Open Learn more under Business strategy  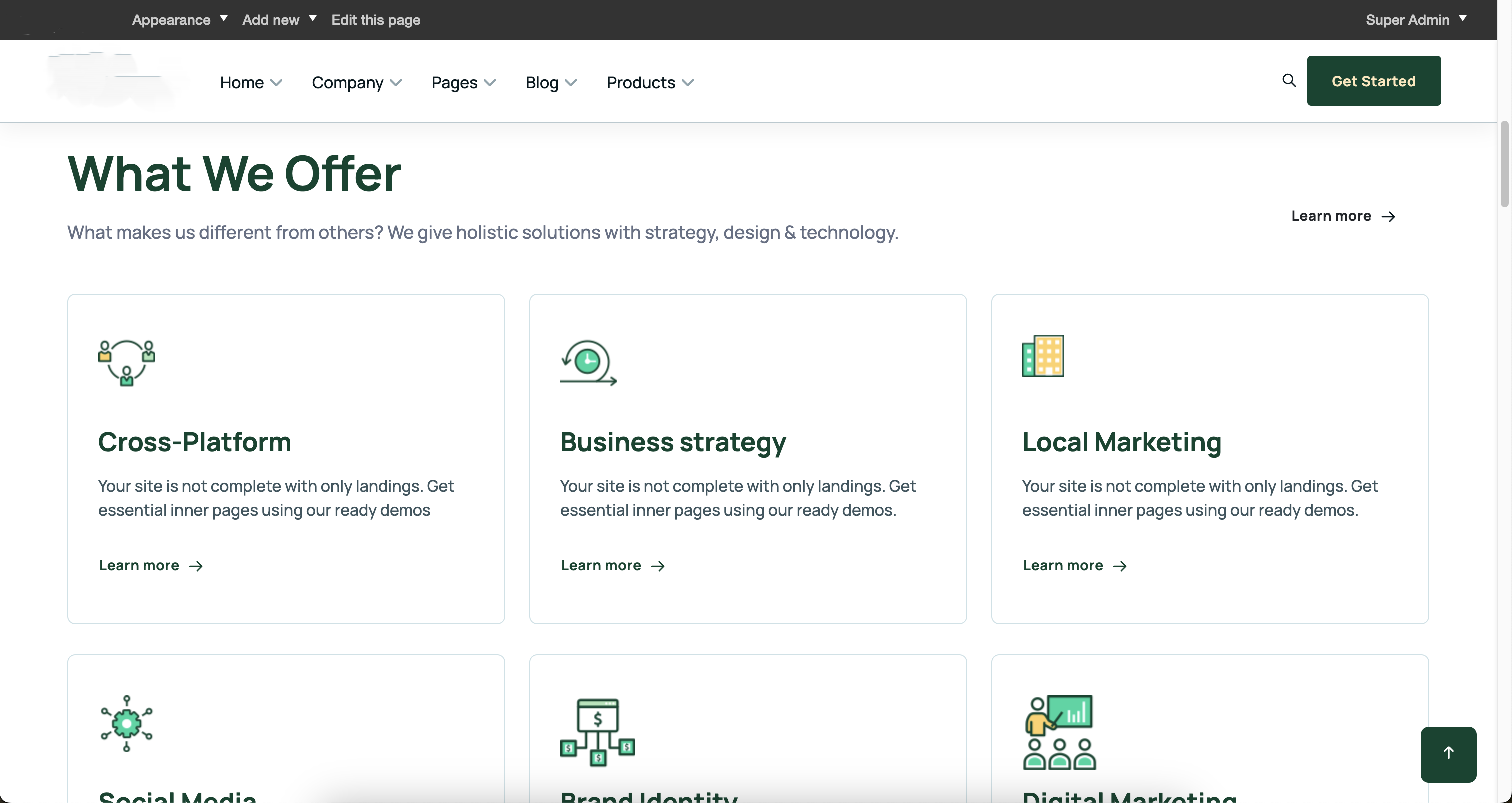click(x=613, y=565)
